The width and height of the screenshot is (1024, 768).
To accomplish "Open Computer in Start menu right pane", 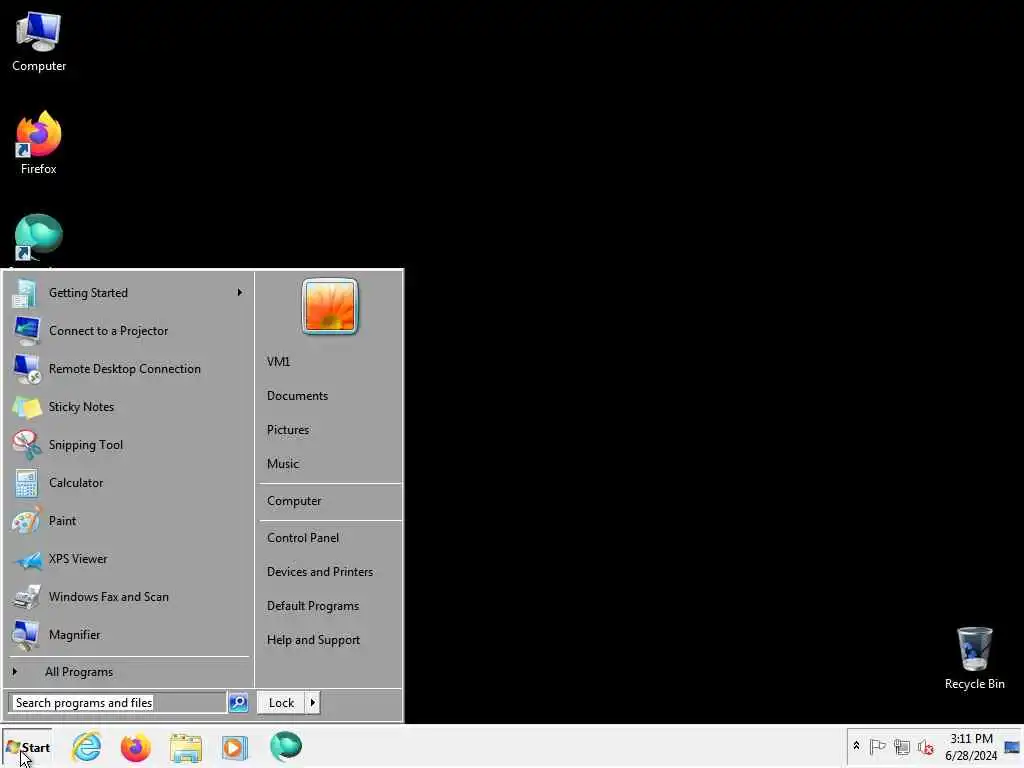I will click(294, 501).
